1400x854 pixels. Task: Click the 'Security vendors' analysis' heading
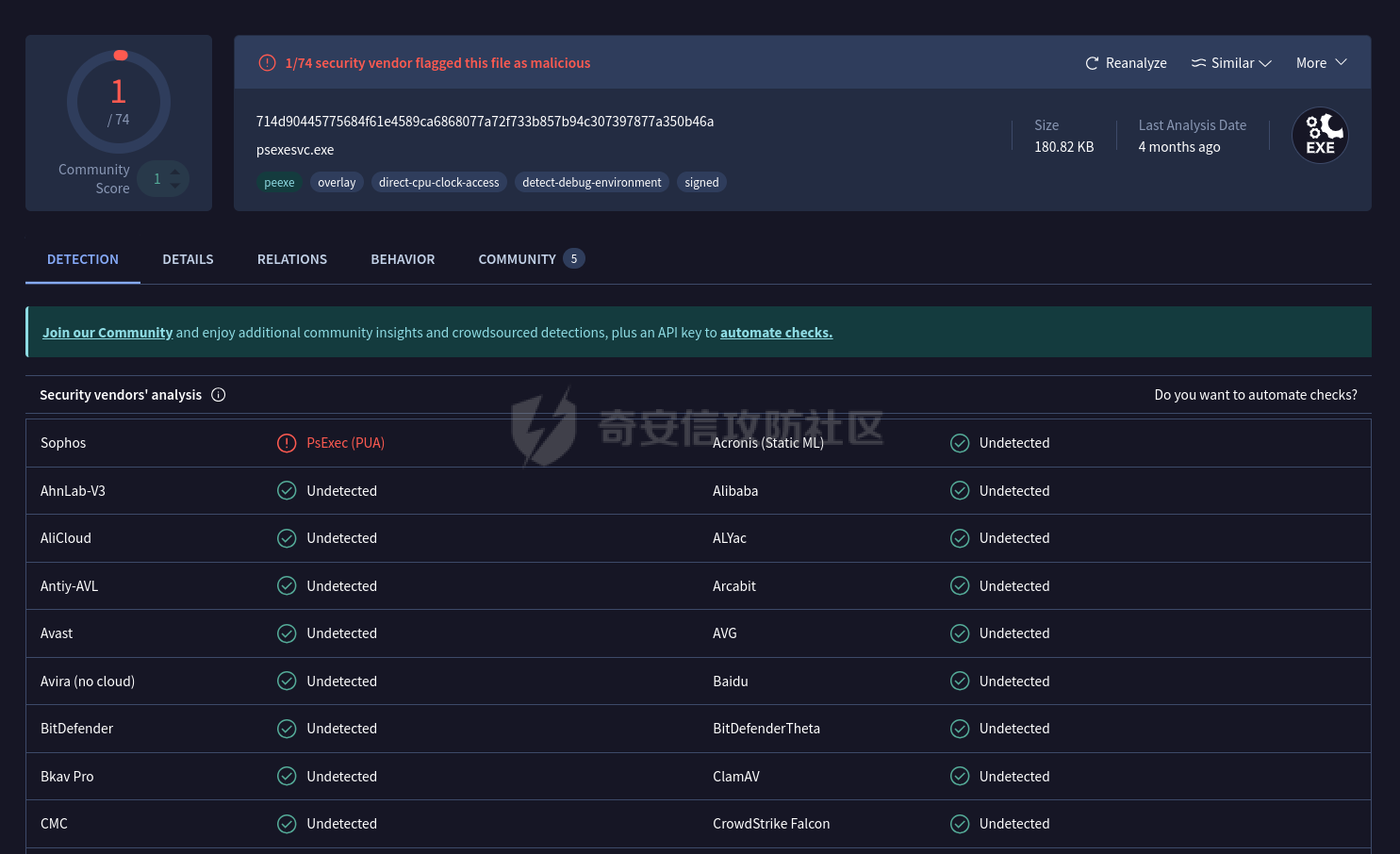pos(121,395)
